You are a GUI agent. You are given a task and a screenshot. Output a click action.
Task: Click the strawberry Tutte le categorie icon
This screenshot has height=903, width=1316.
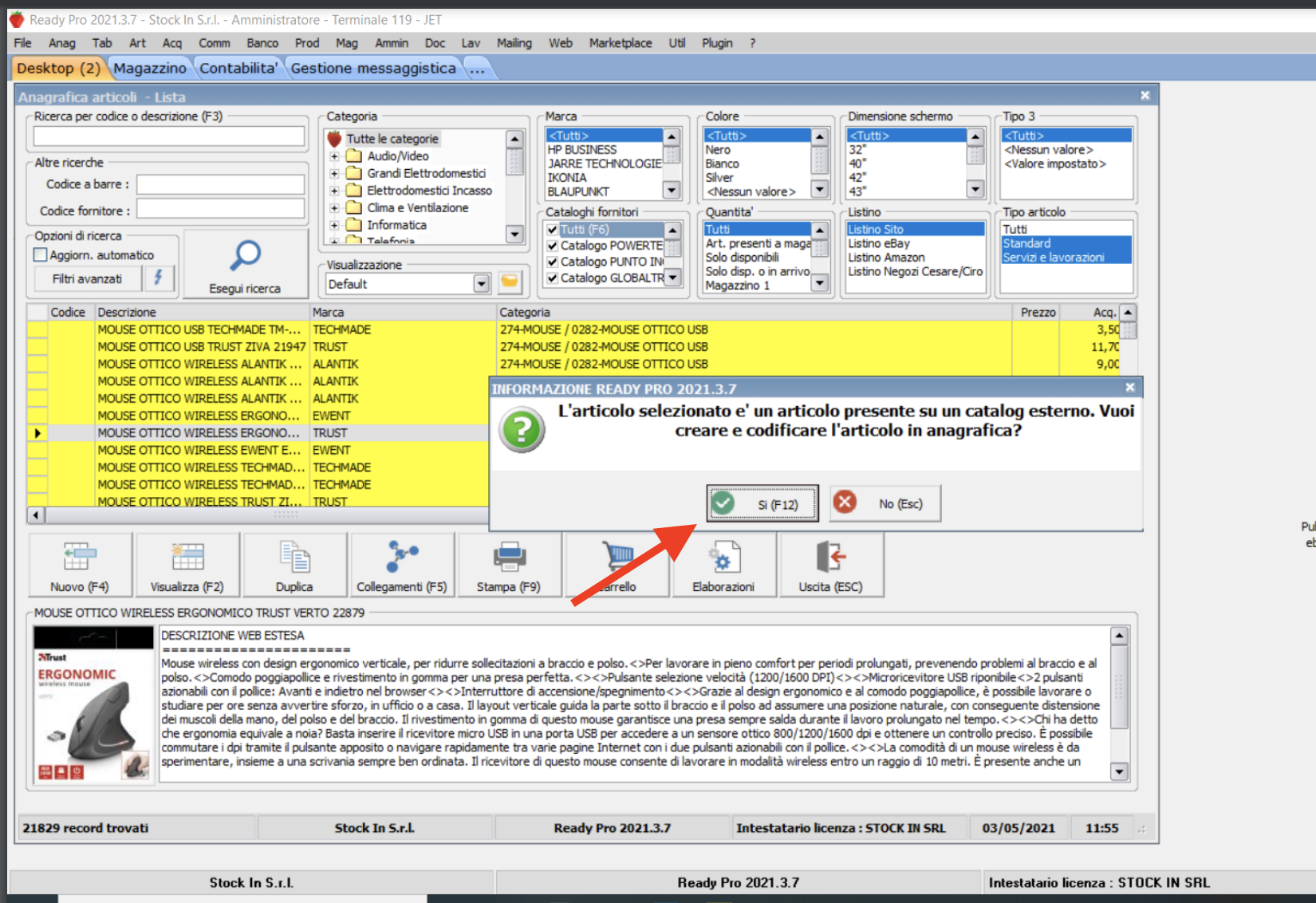click(335, 139)
